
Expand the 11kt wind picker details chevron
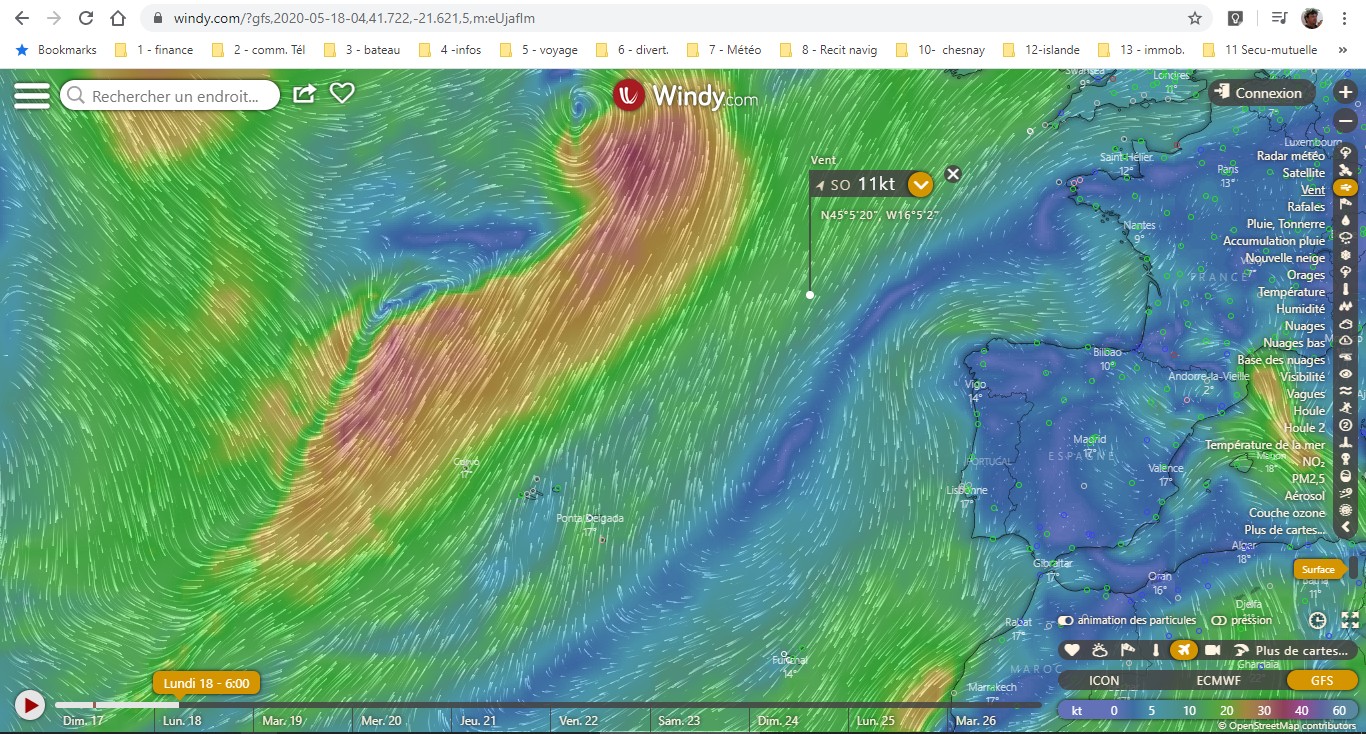[920, 184]
